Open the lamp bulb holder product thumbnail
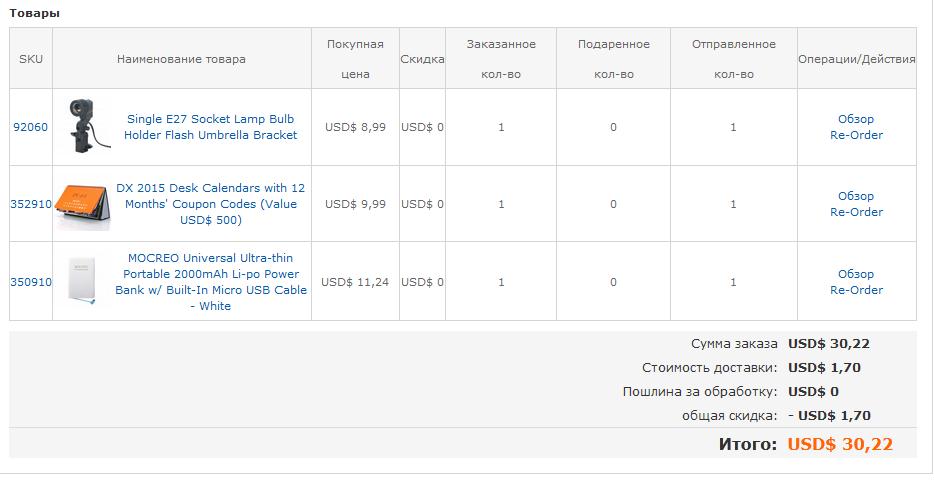Viewport: 934px width, 484px height. pos(89,126)
